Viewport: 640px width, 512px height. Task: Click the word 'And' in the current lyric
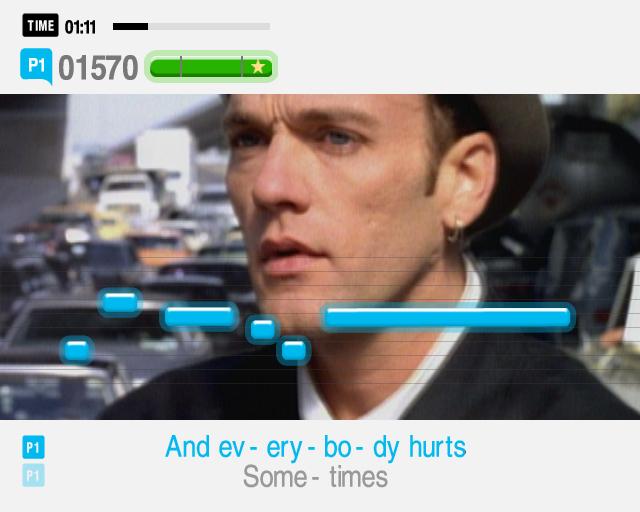[x=188, y=447]
